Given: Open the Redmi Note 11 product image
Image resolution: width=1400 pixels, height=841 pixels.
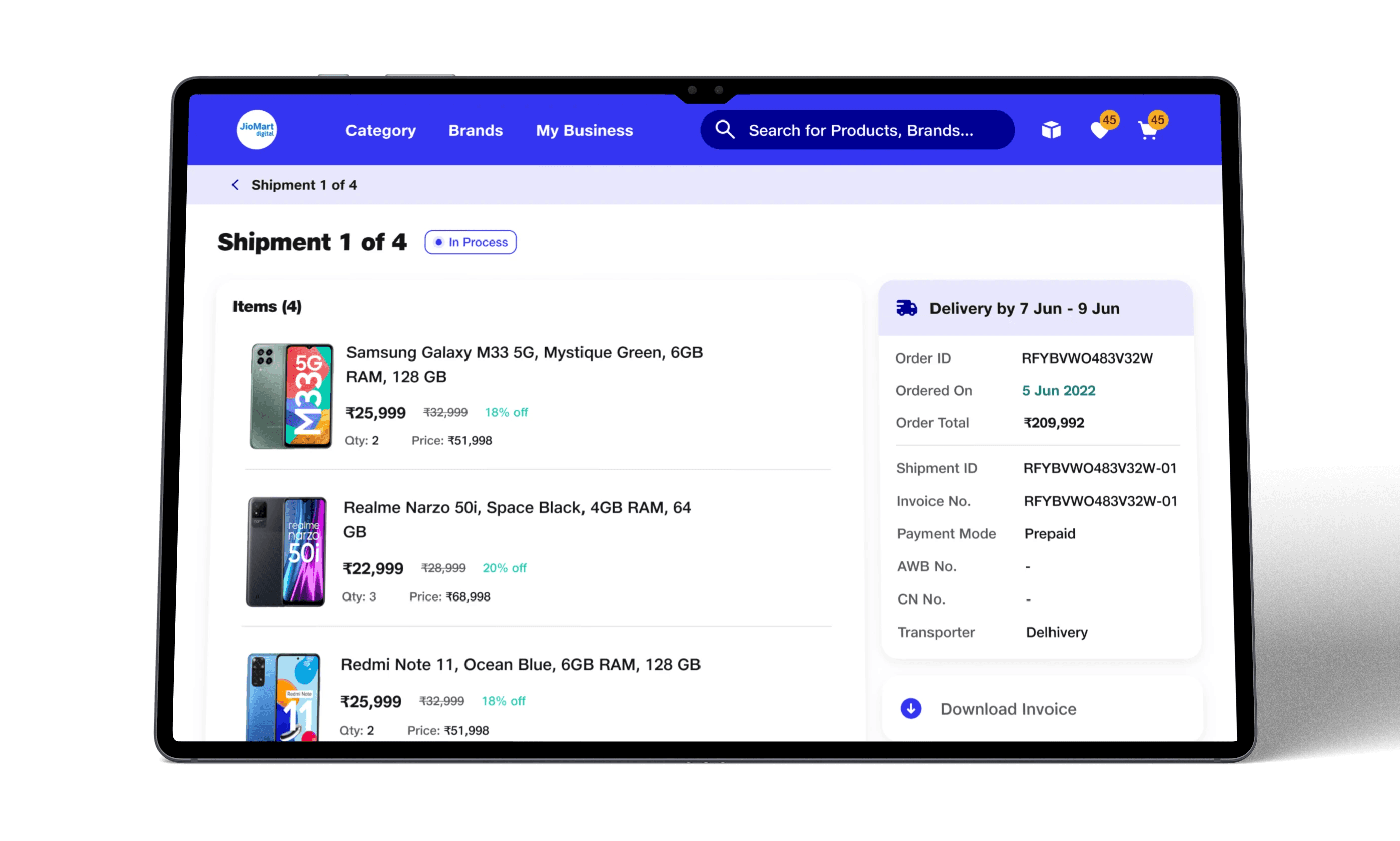Looking at the screenshot, I should click(283, 697).
